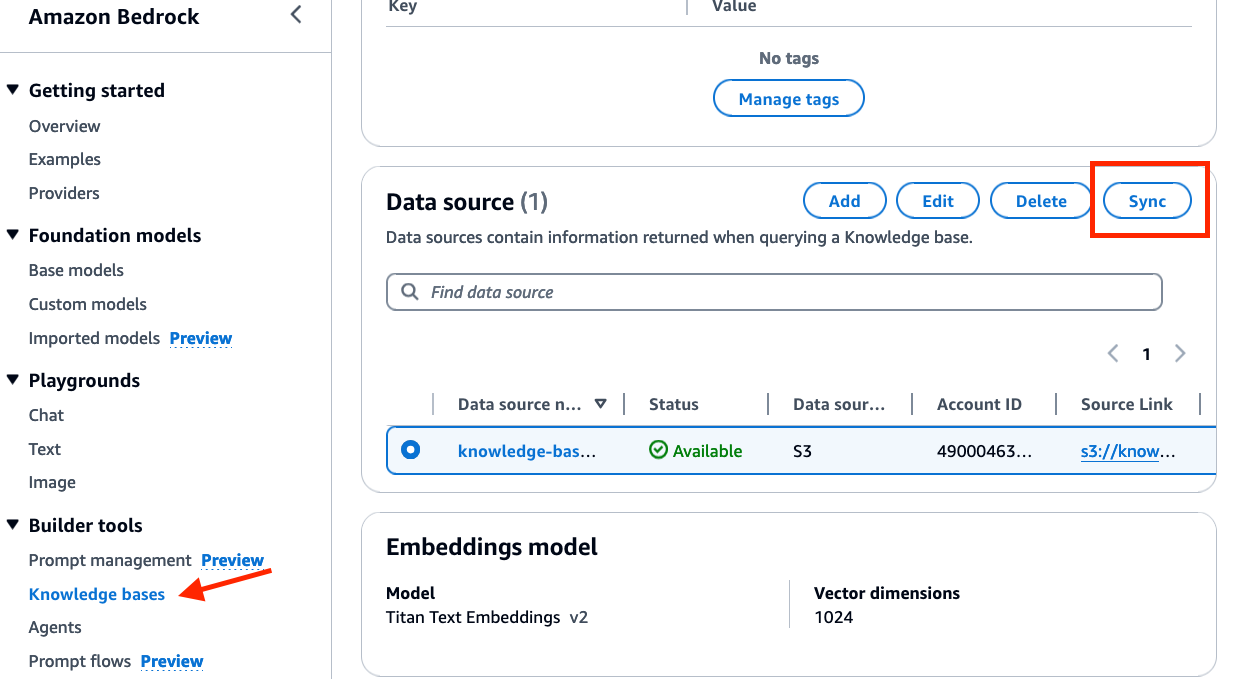Click the Account ID column header
Screen dimensions: 1242x679
pos(979,404)
